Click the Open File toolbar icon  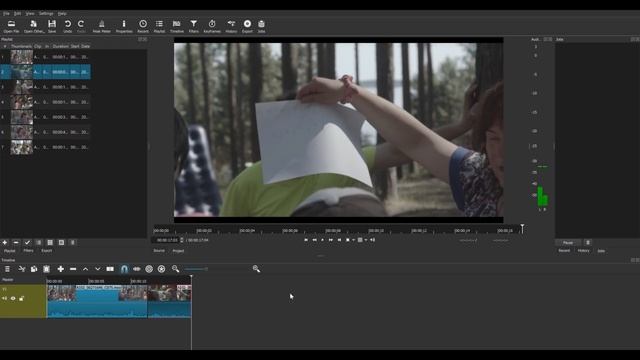coord(11,27)
